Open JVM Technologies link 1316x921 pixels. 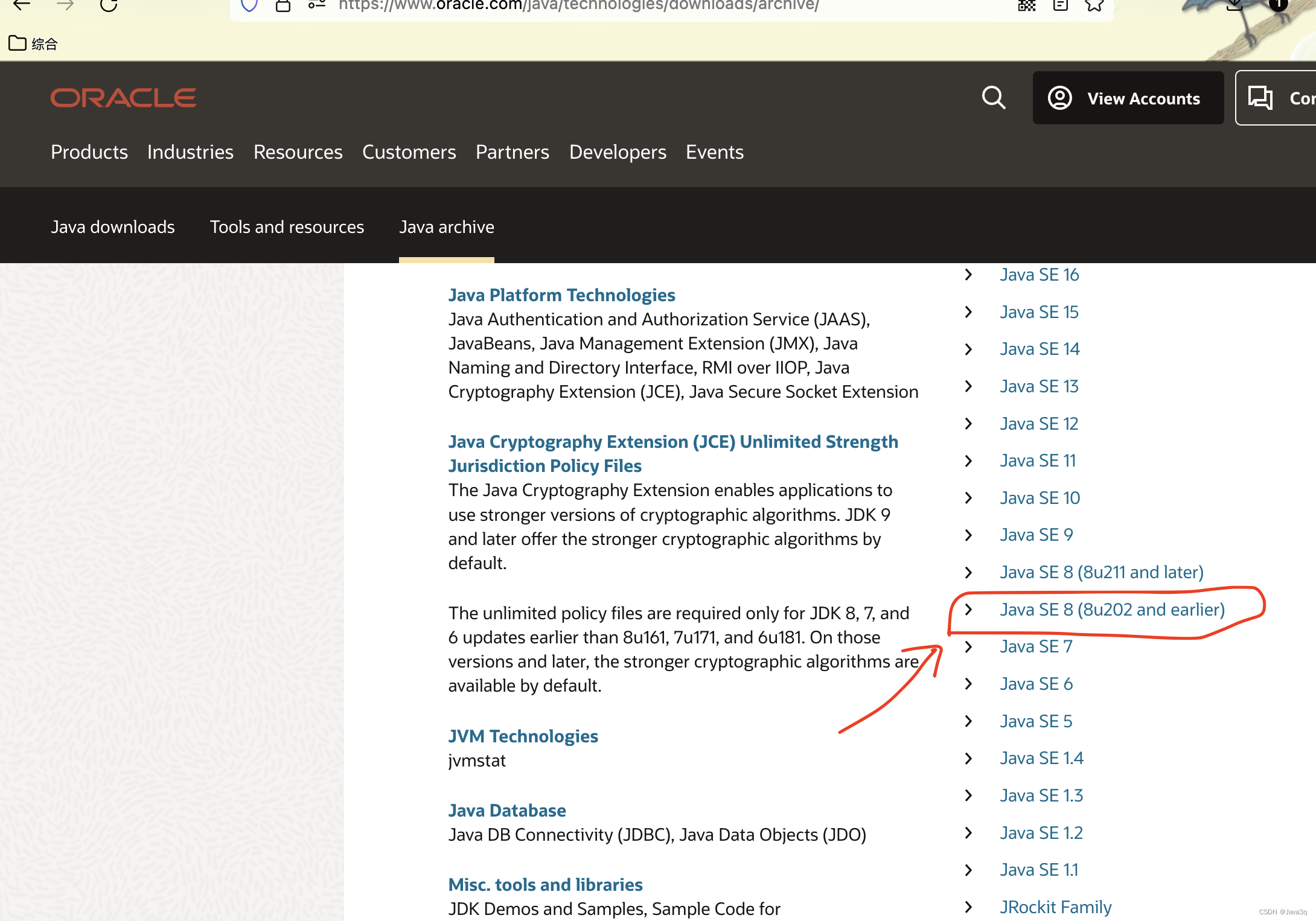(x=523, y=736)
